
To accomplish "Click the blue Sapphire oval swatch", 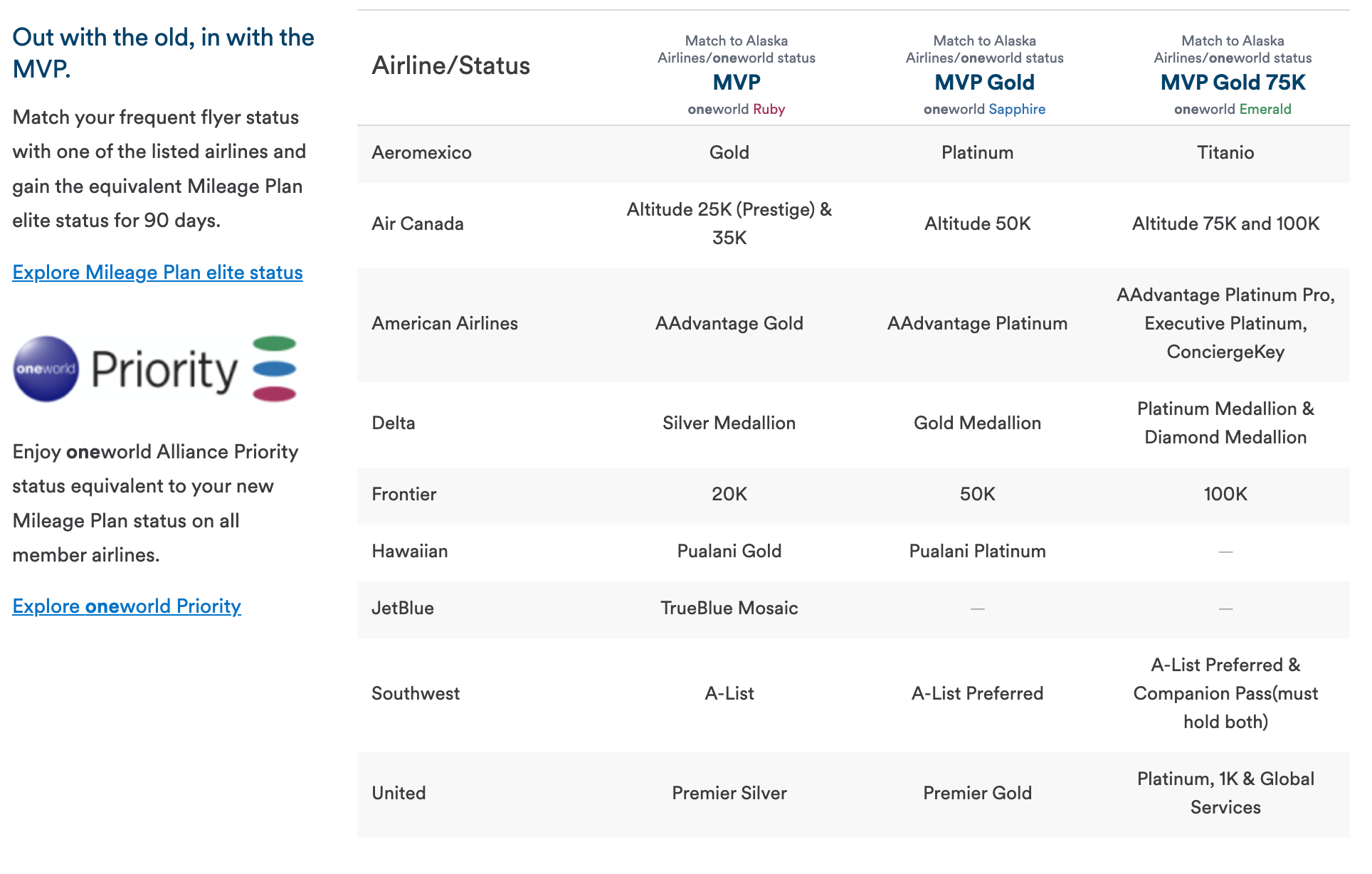I will [275, 369].
